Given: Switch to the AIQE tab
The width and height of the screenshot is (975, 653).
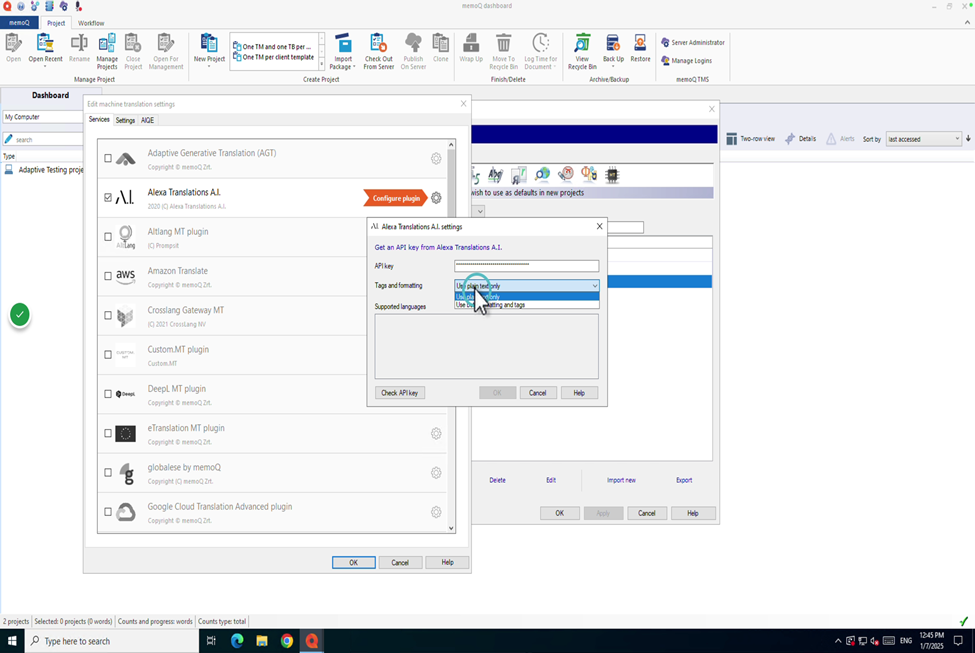Looking at the screenshot, I should (x=147, y=121).
